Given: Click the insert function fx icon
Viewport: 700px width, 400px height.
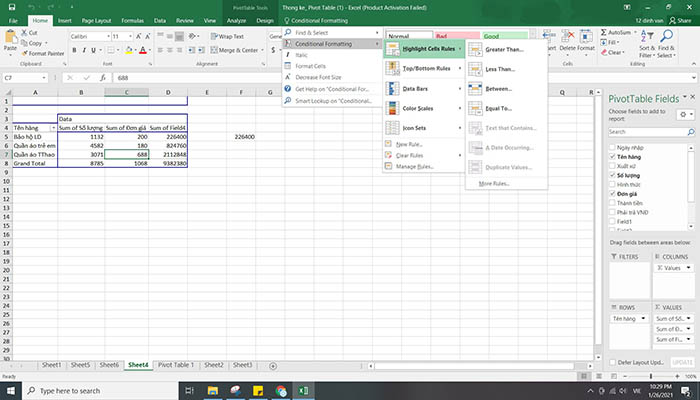Looking at the screenshot, I should (x=103, y=78).
